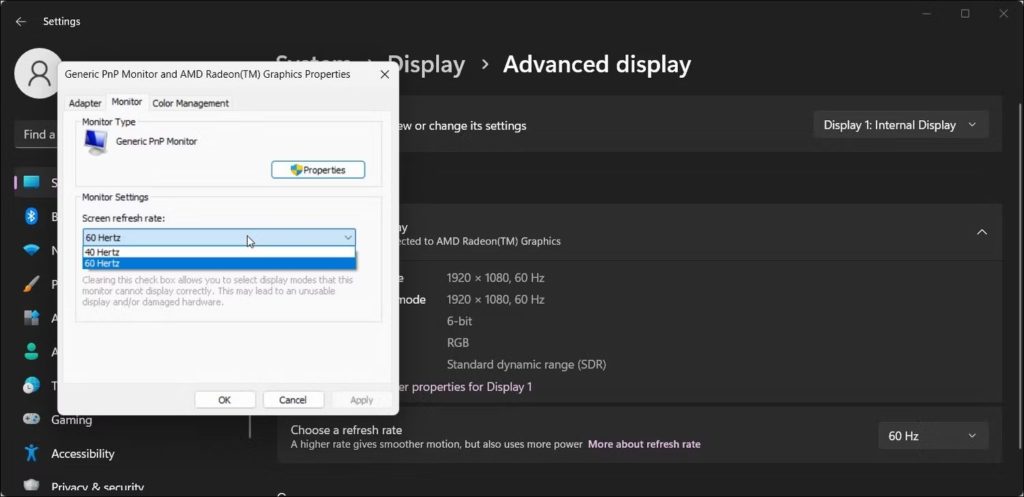Open the Display 1: Internal Display dropdown
This screenshot has height=497, width=1024.
(901, 125)
